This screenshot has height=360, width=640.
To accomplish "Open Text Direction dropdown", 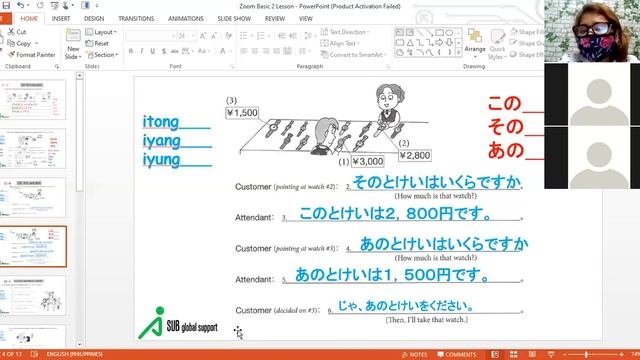I will click(x=345, y=32).
